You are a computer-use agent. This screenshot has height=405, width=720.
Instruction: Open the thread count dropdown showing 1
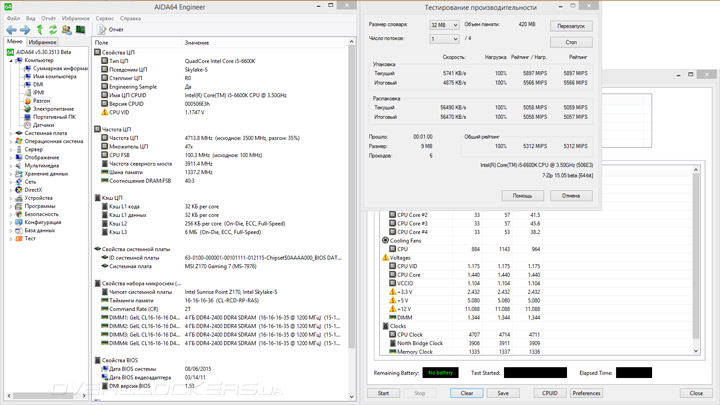(x=444, y=39)
